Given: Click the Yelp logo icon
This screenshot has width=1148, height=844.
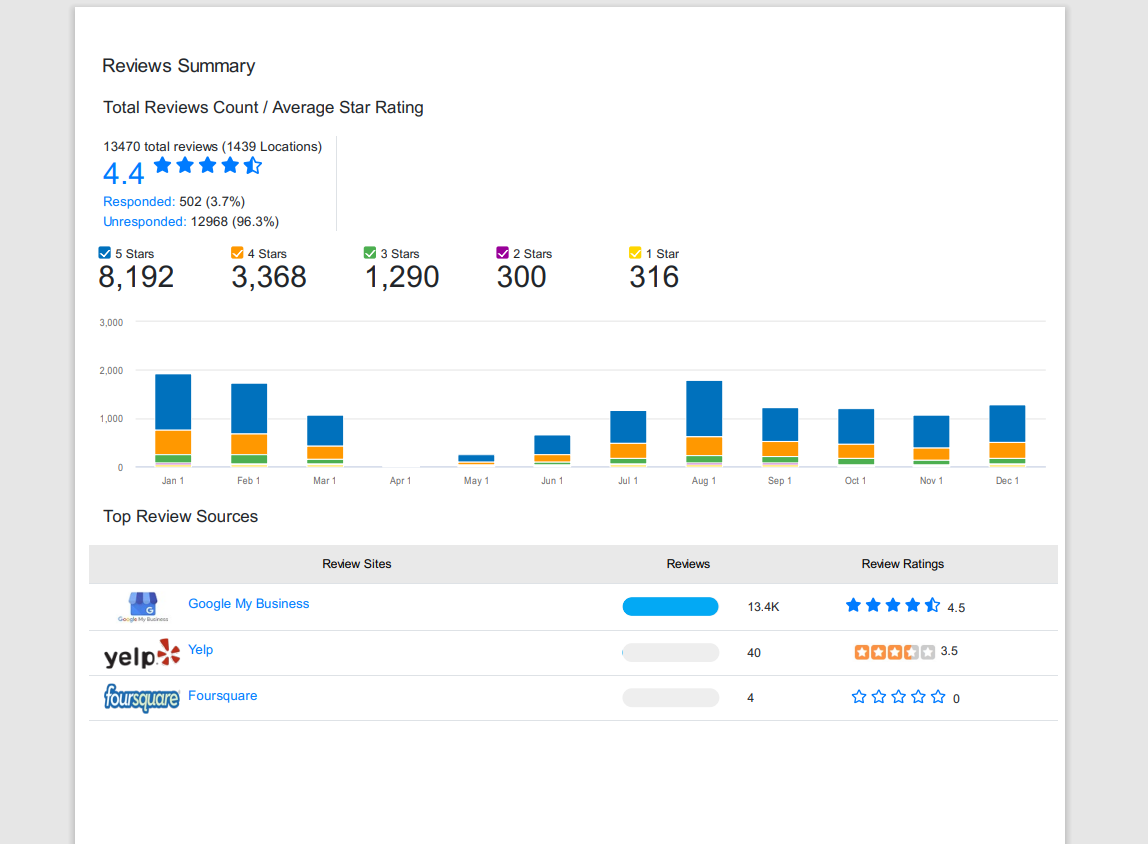Looking at the screenshot, I should click(x=142, y=654).
